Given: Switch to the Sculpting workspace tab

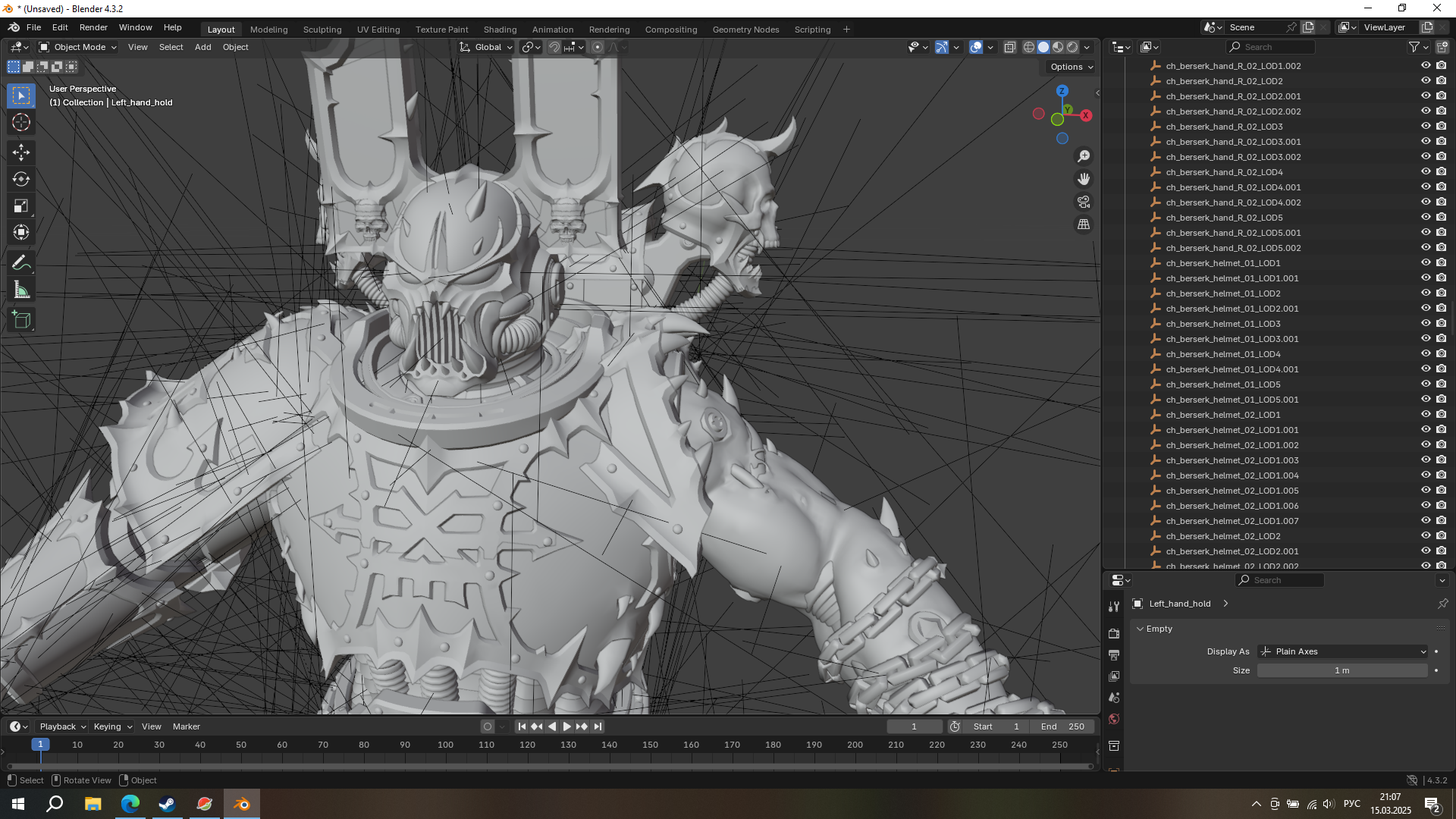Looking at the screenshot, I should [x=322, y=30].
